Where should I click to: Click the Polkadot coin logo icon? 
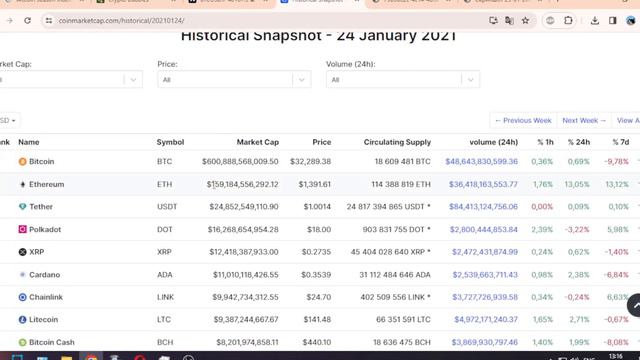[x=22, y=229]
